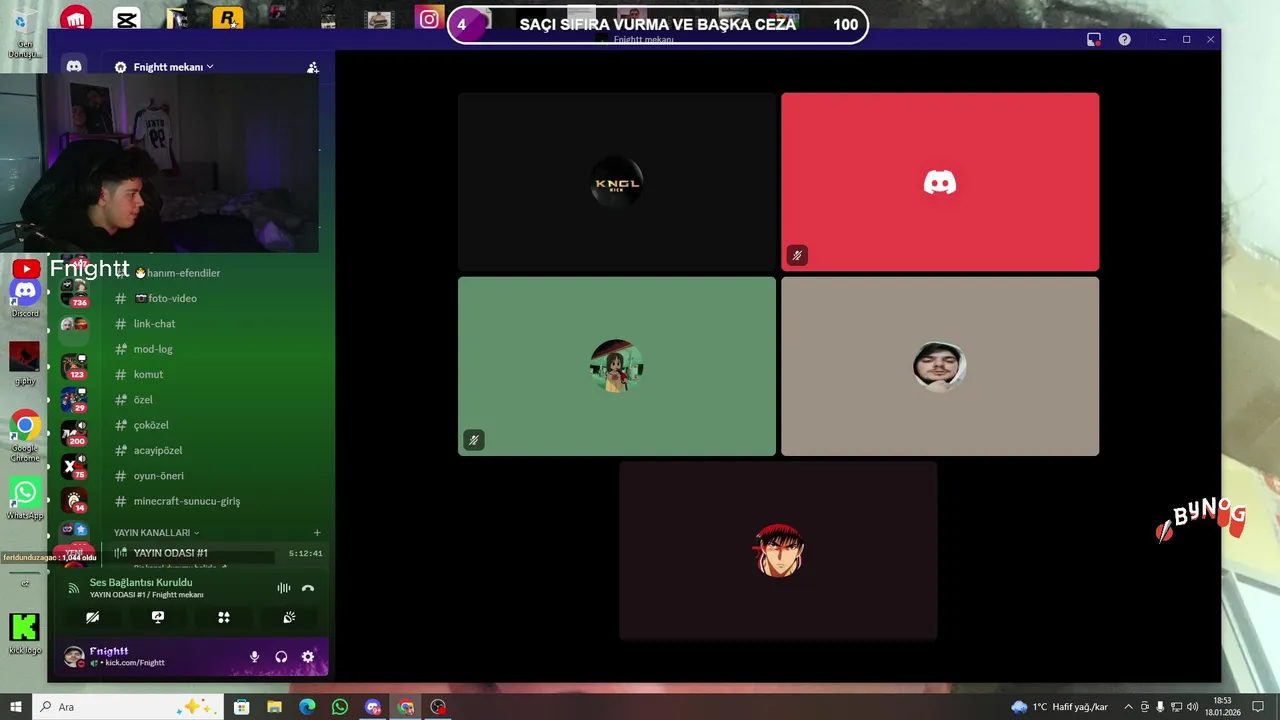The width and height of the screenshot is (1280, 720).
Task: Add channel to YAYIN KANALLARI category
Action: click(317, 533)
